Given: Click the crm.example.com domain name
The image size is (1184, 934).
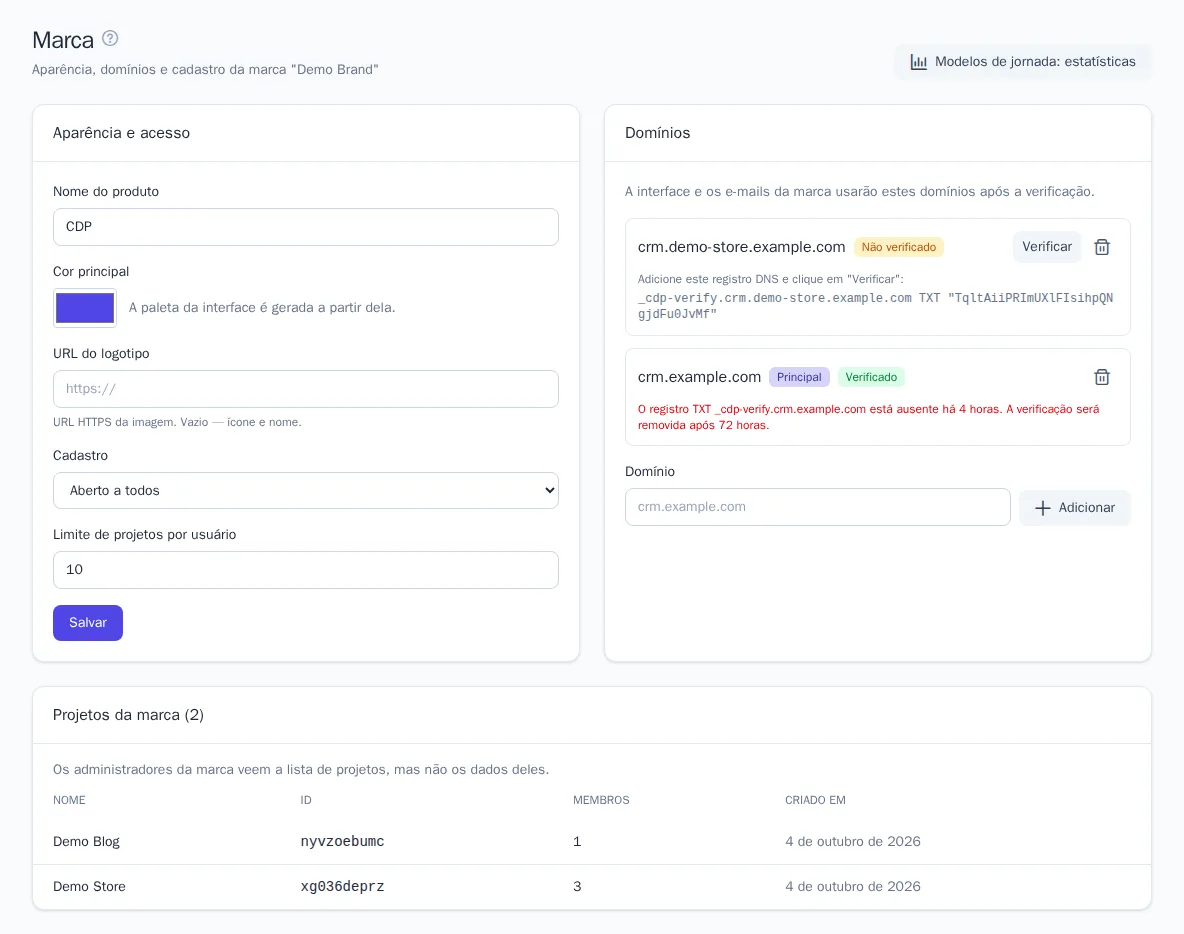Looking at the screenshot, I should [x=699, y=377].
